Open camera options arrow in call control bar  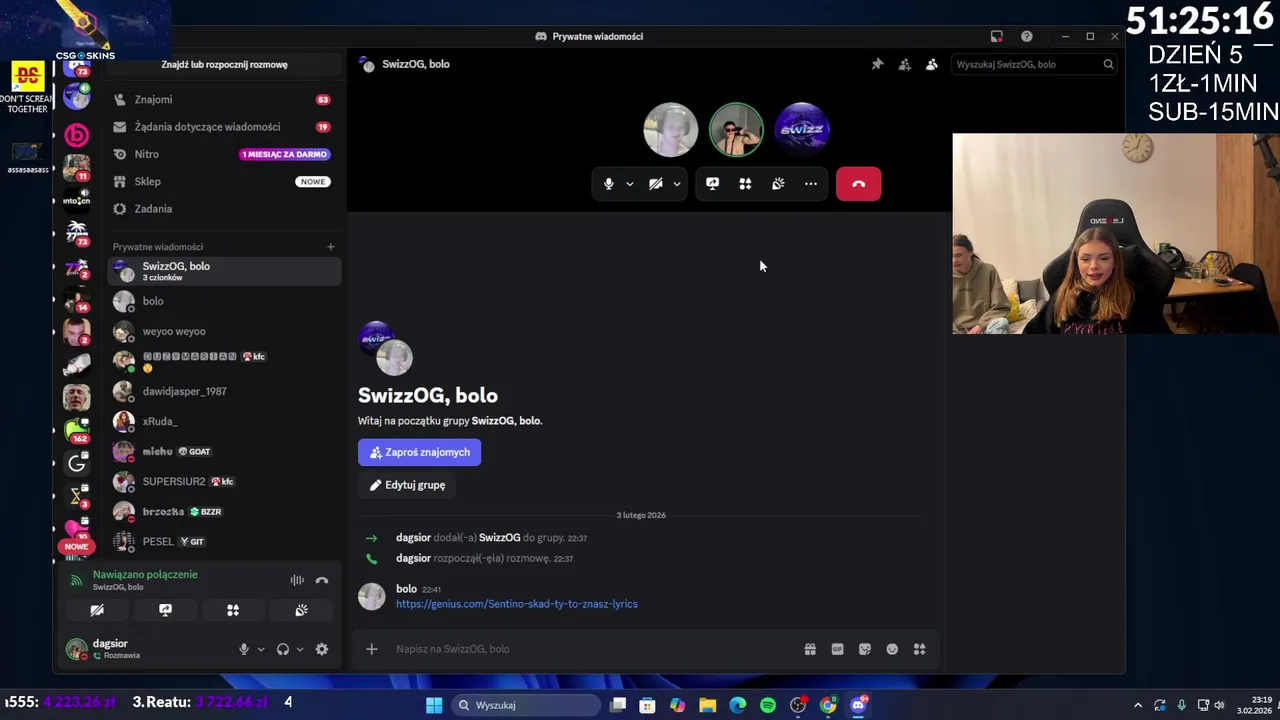(x=677, y=184)
